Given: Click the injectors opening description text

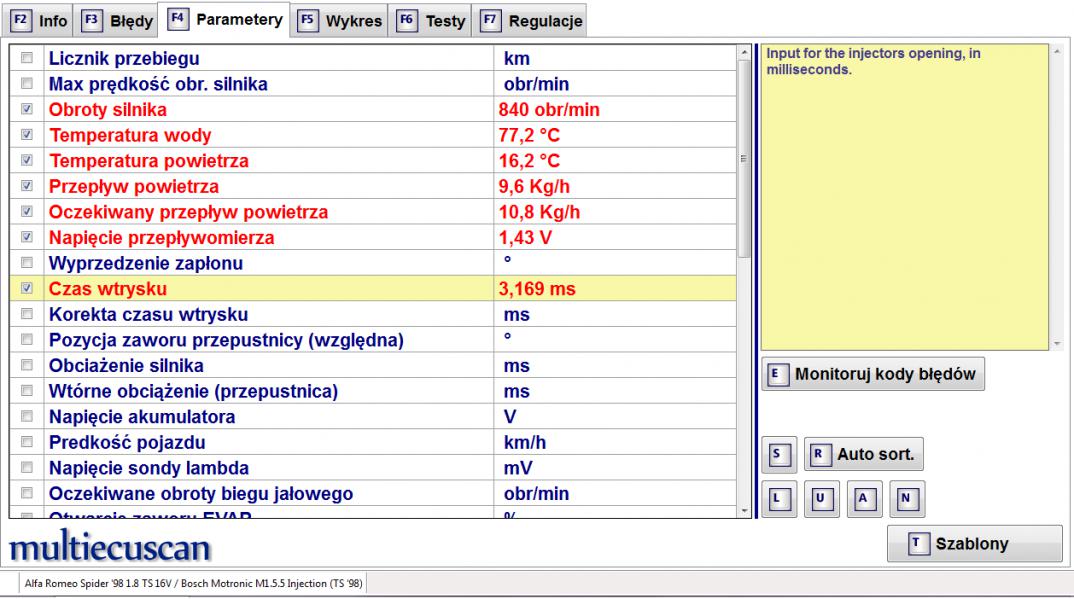Looking at the screenshot, I should point(873,61).
